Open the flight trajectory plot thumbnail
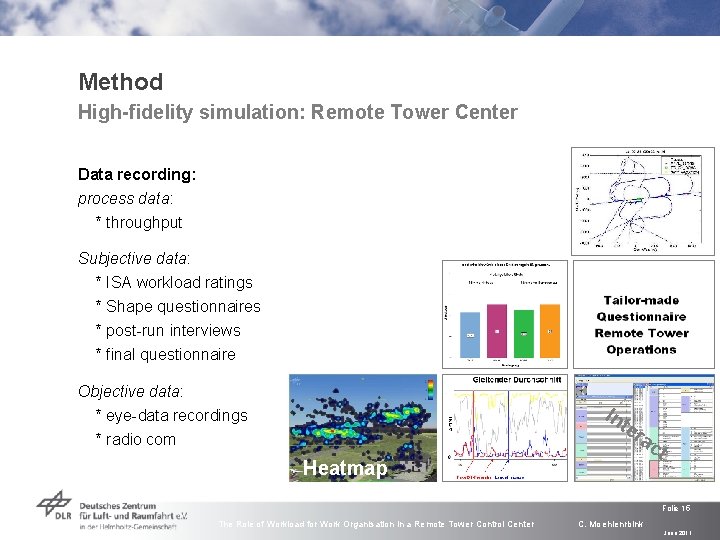 click(643, 201)
